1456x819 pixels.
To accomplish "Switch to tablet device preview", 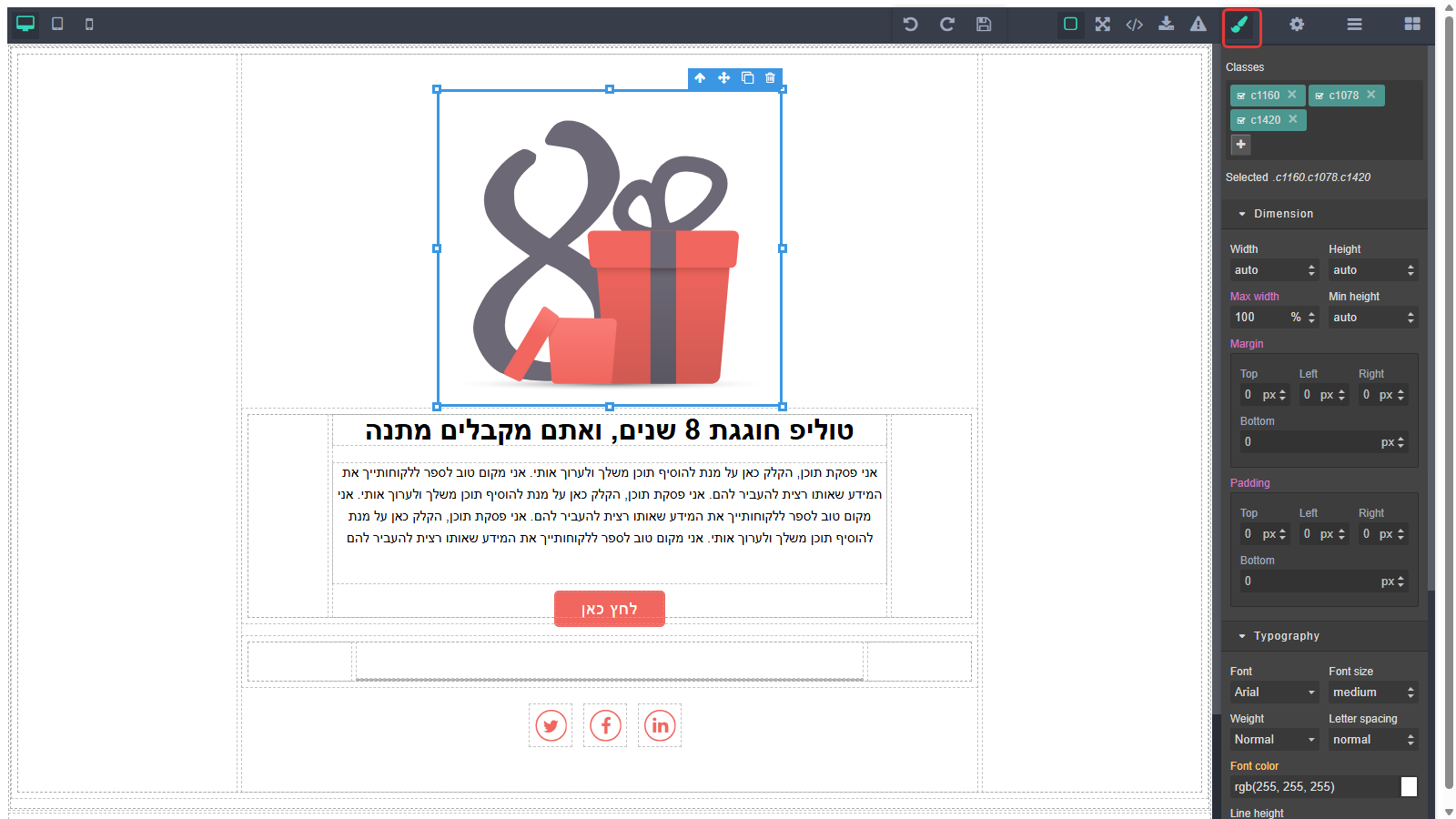I will click(57, 24).
